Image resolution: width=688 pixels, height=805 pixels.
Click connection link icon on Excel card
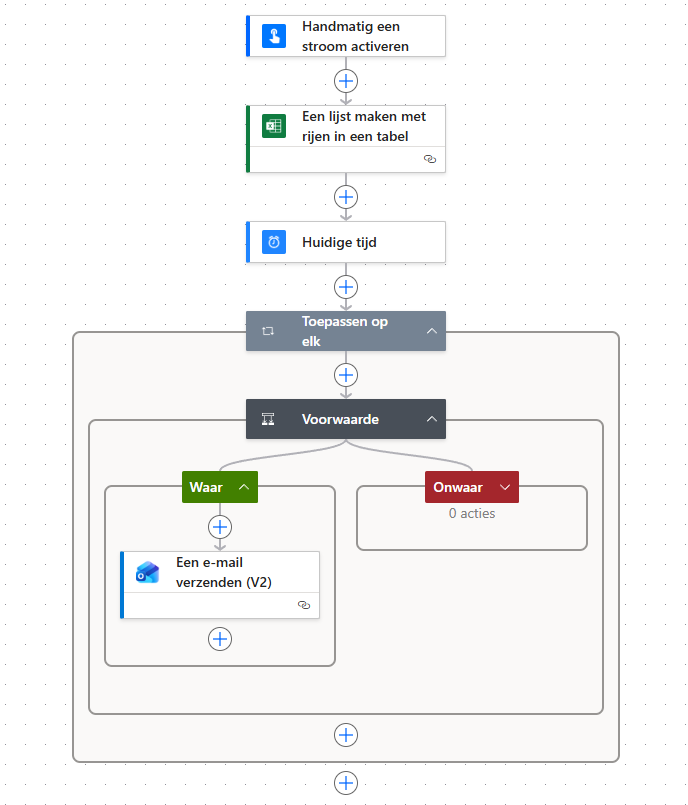coord(430,159)
